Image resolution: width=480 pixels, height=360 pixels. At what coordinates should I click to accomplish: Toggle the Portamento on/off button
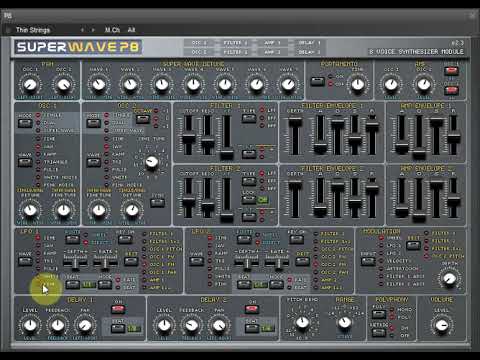tap(317, 81)
